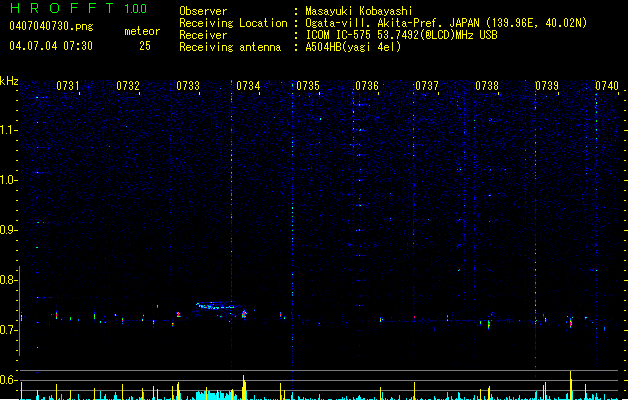Click the 0735 time marker
Image resolution: width=629 pixels, height=400 pixels.
308,86
